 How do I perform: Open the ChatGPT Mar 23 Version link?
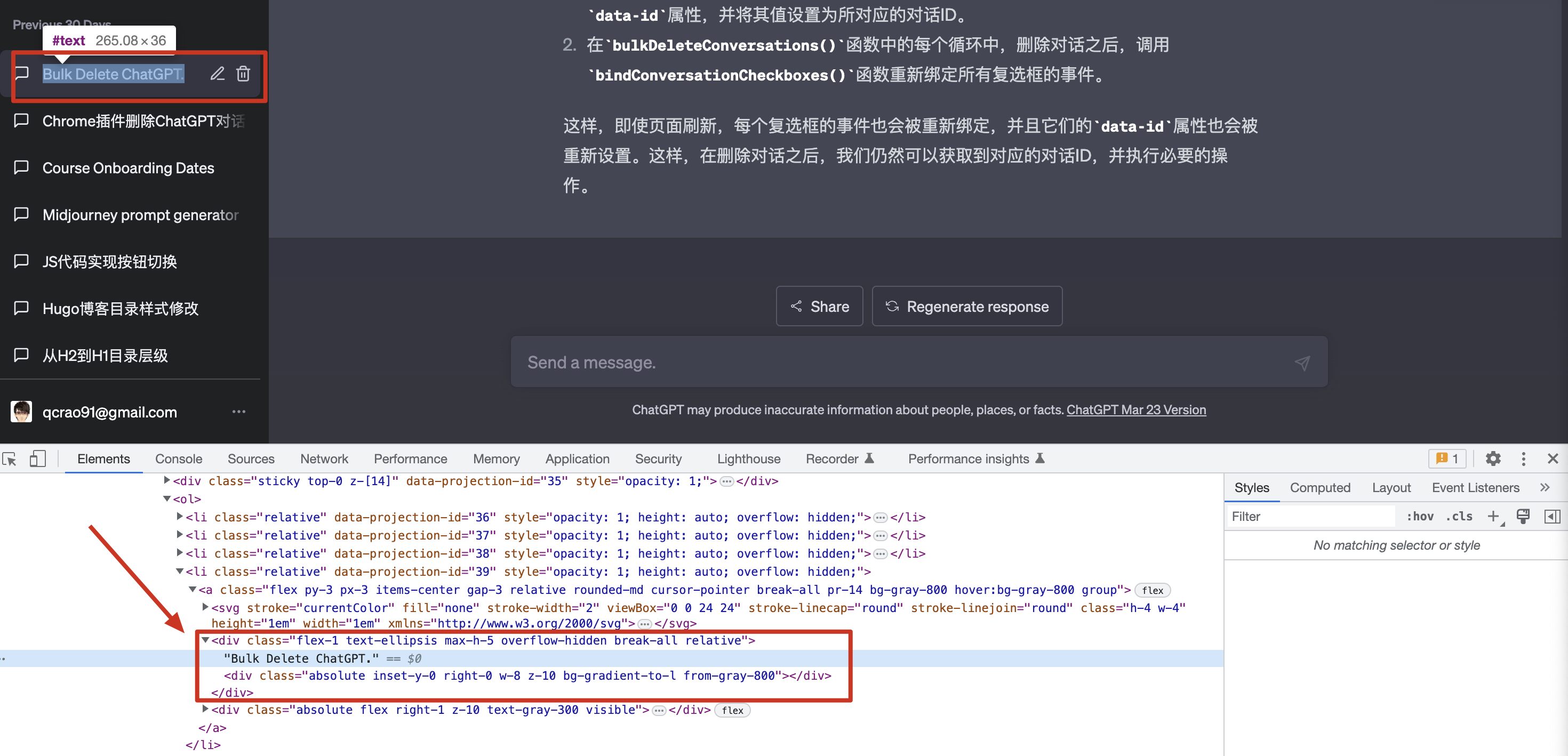1136,409
